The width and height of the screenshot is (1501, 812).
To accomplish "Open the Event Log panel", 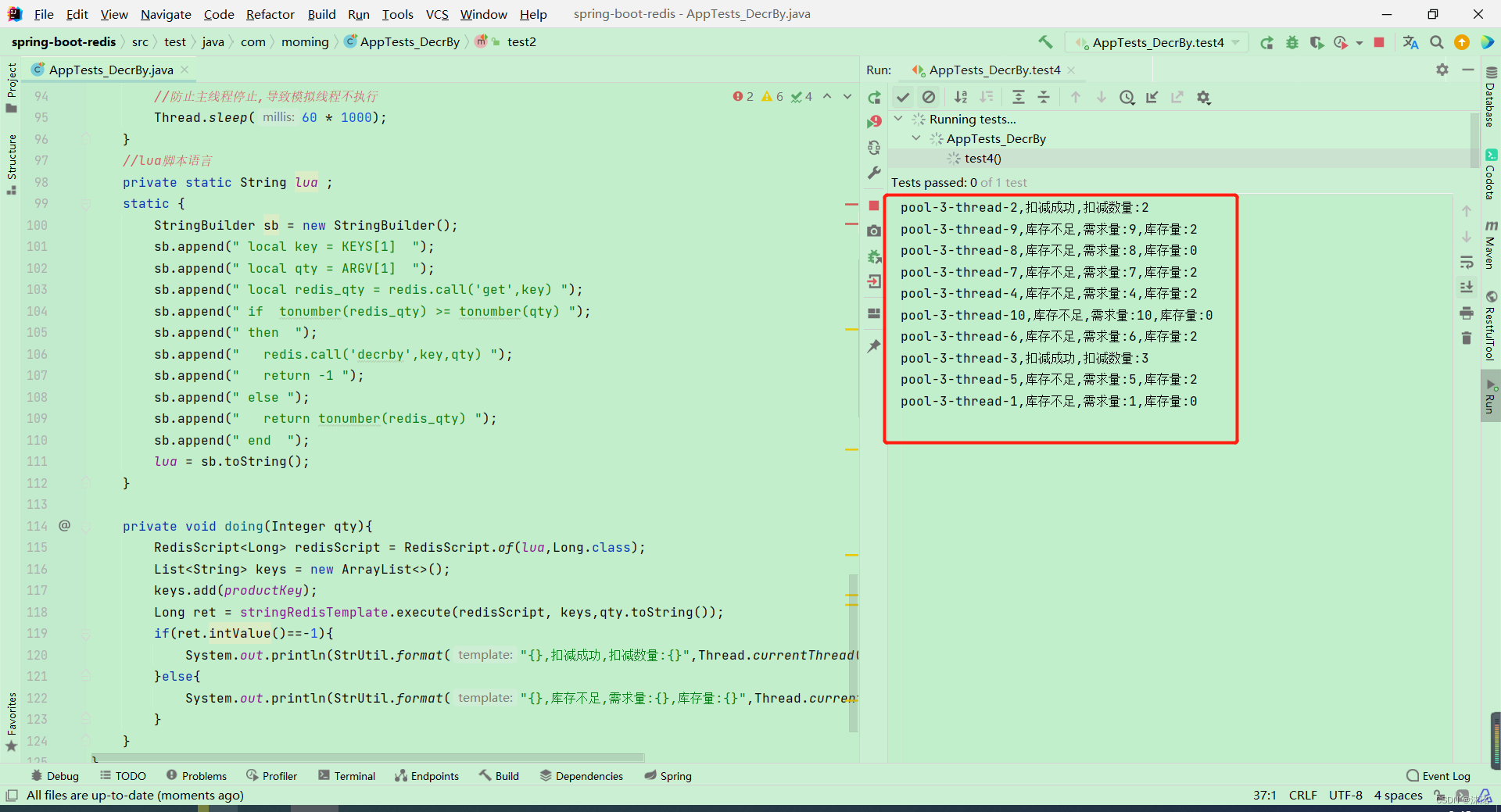I will (1445, 775).
